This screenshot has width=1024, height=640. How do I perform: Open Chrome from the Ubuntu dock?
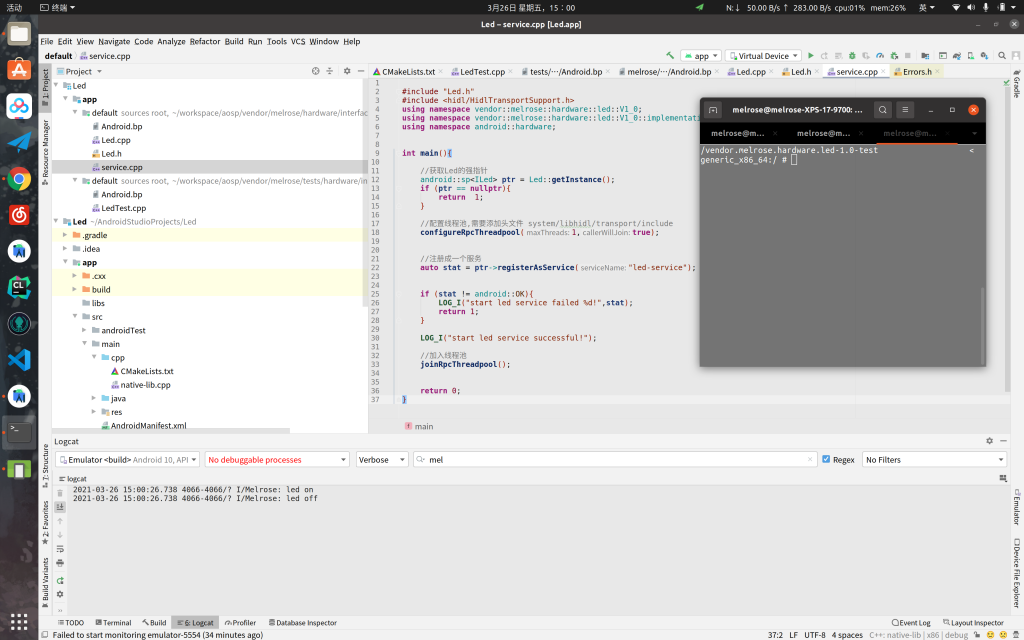[19, 179]
